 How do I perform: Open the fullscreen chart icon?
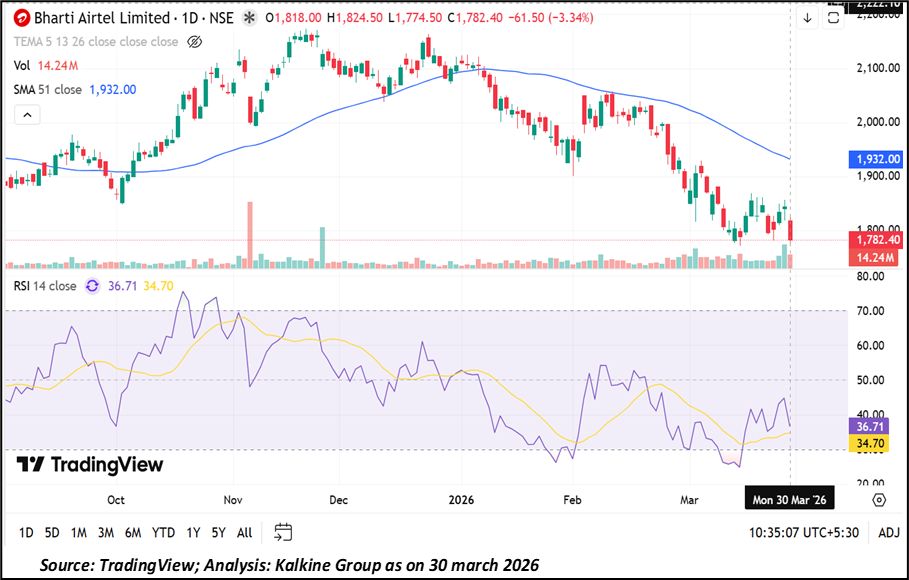tap(832, 18)
